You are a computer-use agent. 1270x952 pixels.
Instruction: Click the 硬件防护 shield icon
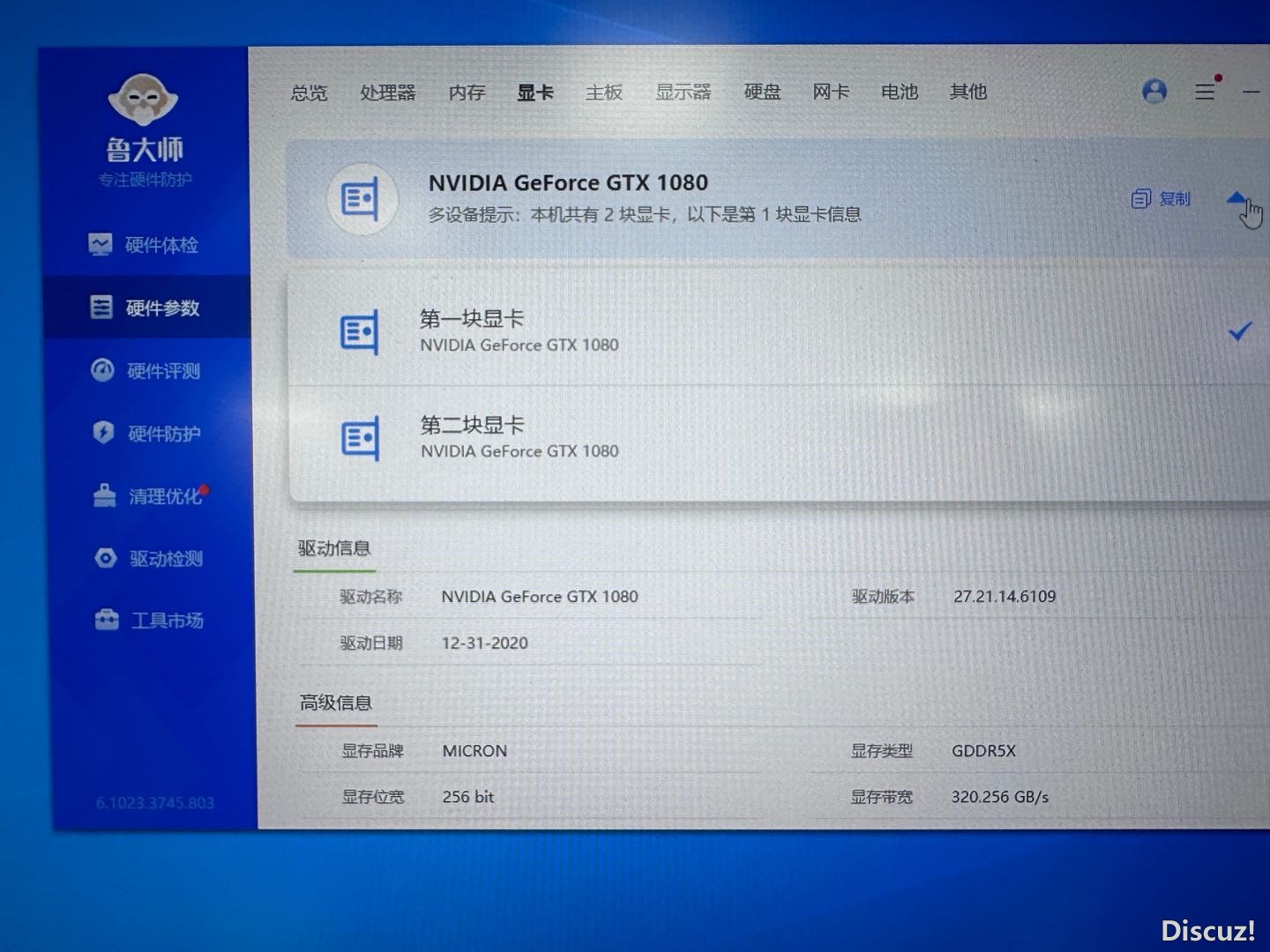pyautogui.click(x=103, y=432)
